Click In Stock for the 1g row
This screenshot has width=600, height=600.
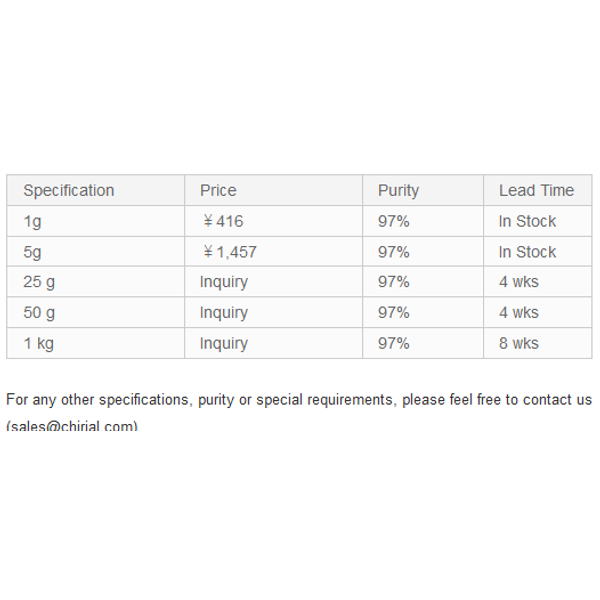[x=527, y=221]
